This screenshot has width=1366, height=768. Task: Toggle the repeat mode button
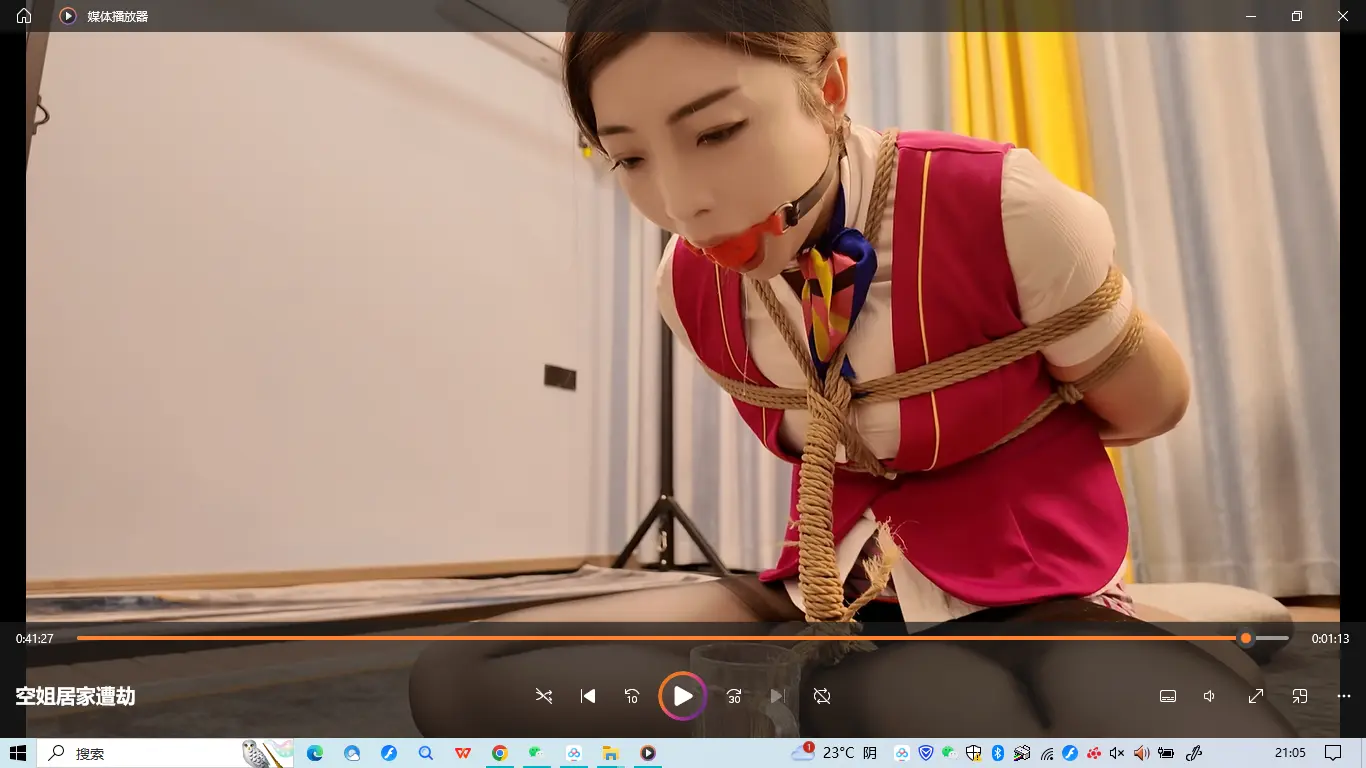tap(822, 696)
